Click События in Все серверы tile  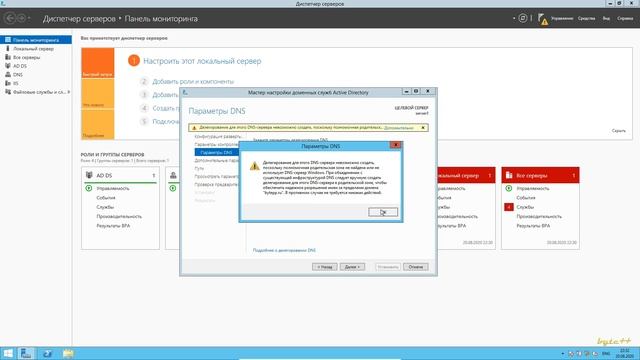[526, 198]
